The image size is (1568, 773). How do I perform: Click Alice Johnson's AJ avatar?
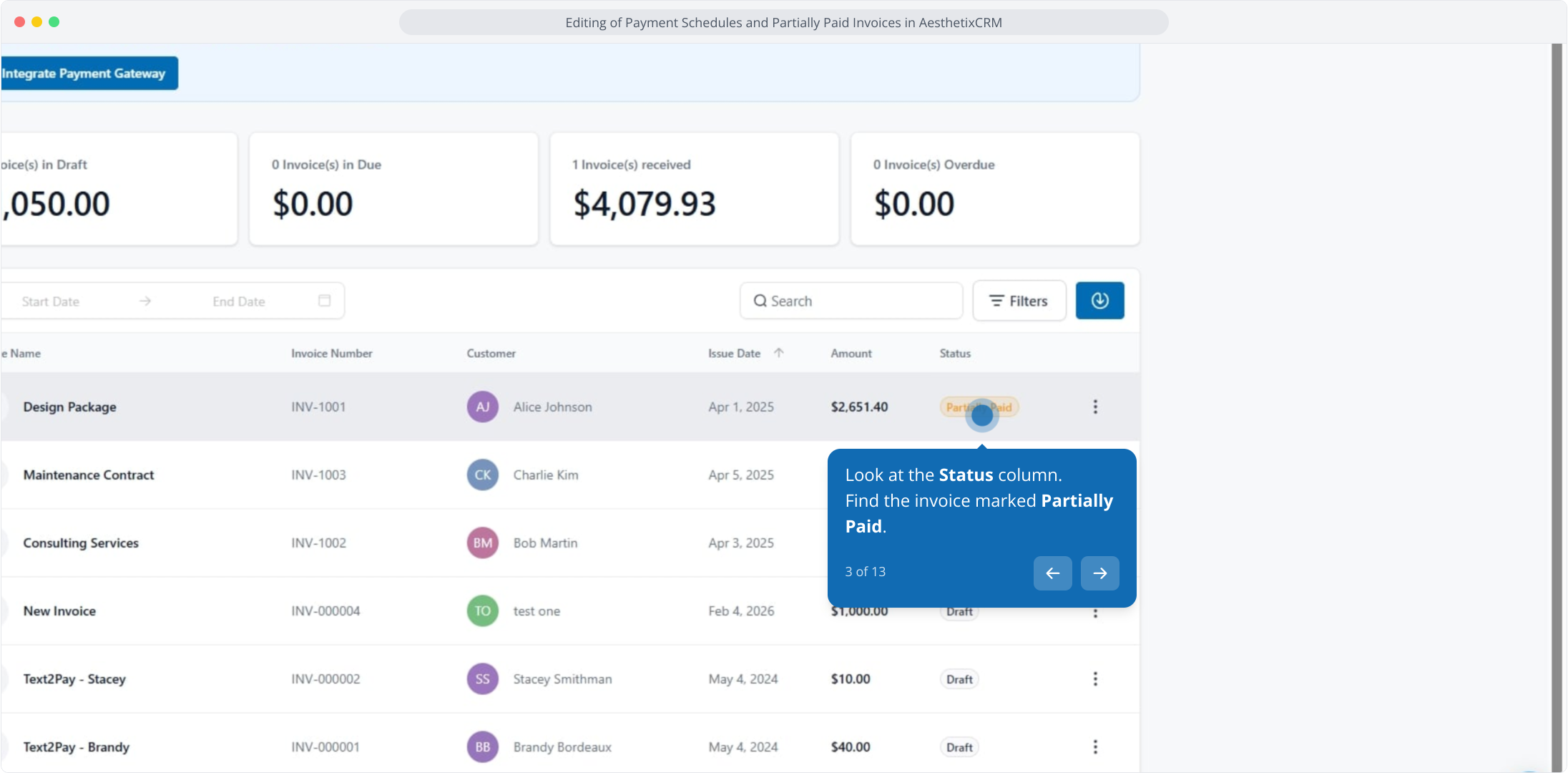click(482, 407)
